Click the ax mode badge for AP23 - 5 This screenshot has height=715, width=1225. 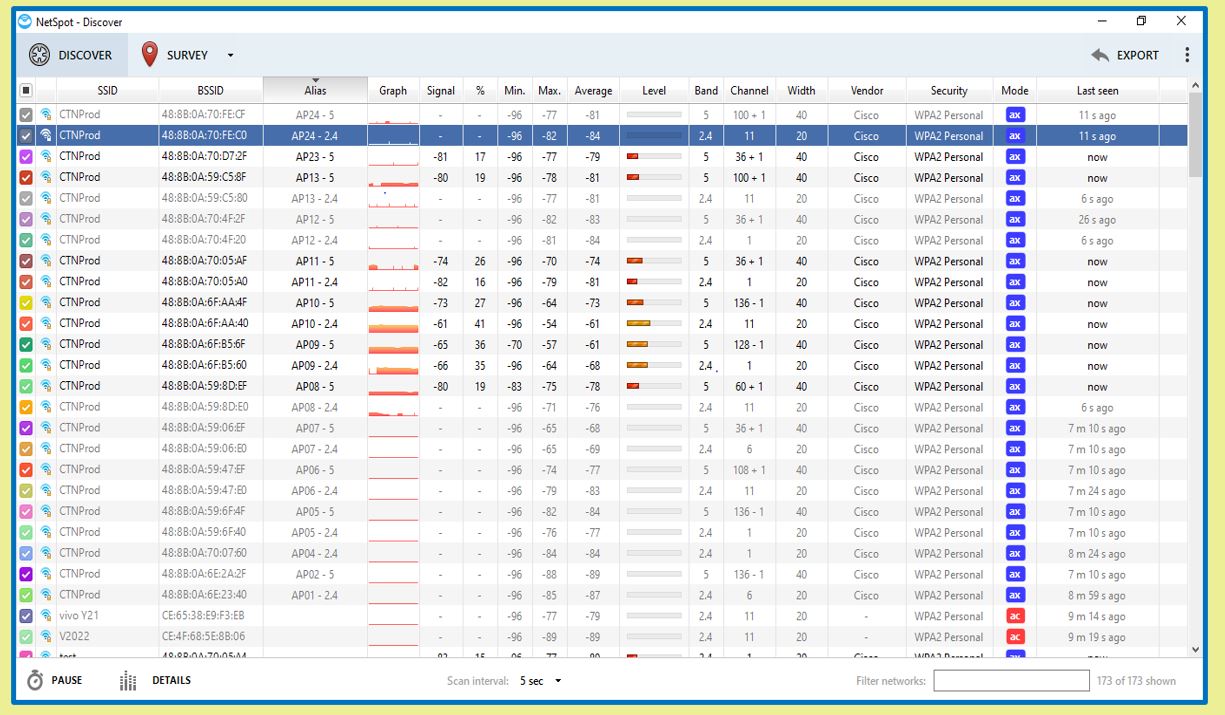(1014, 157)
